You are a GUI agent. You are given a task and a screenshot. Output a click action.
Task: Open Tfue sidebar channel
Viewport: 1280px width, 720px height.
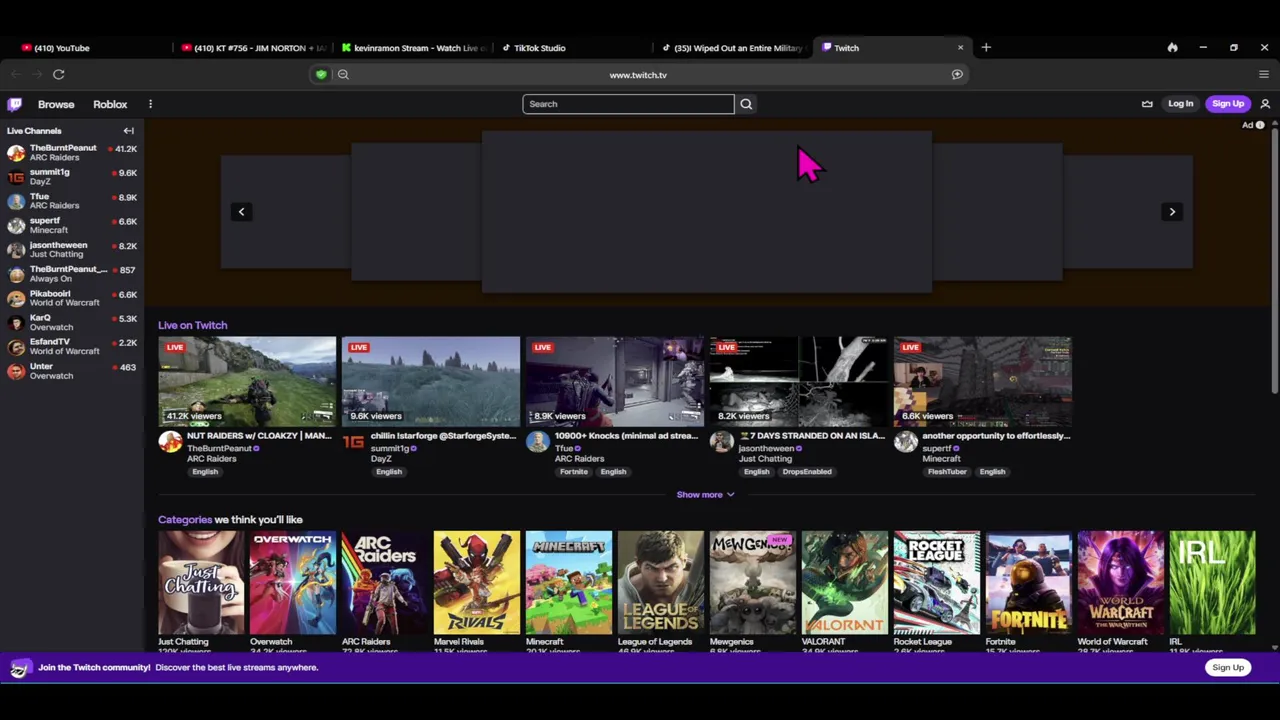tap(72, 201)
